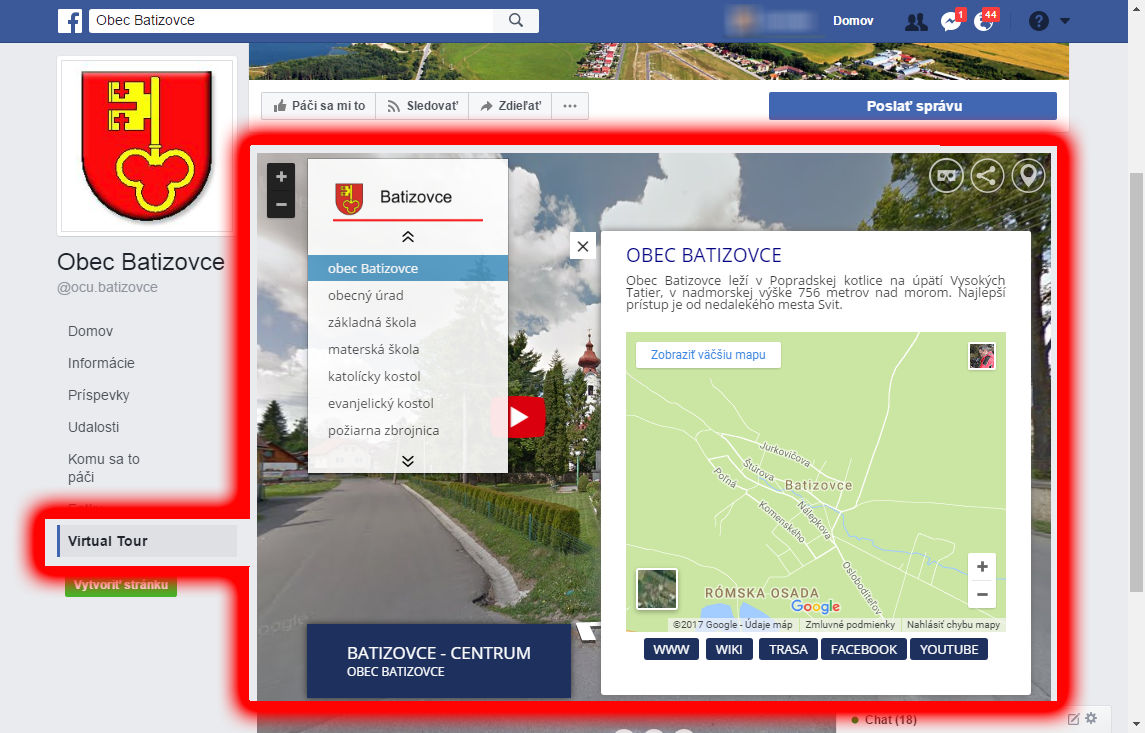Play the virtual tour video

[x=518, y=417]
